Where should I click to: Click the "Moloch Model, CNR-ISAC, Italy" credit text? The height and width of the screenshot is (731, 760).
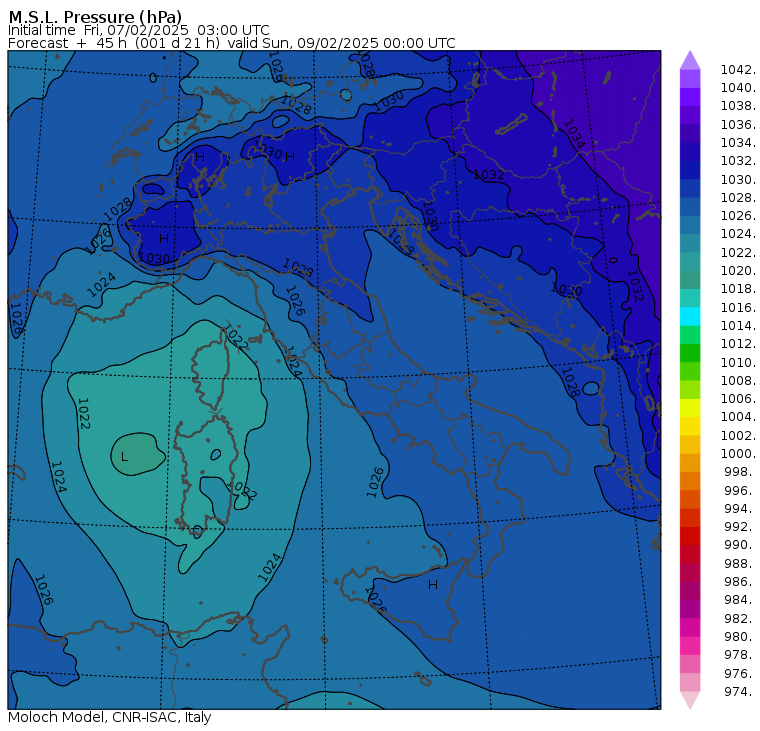110,717
